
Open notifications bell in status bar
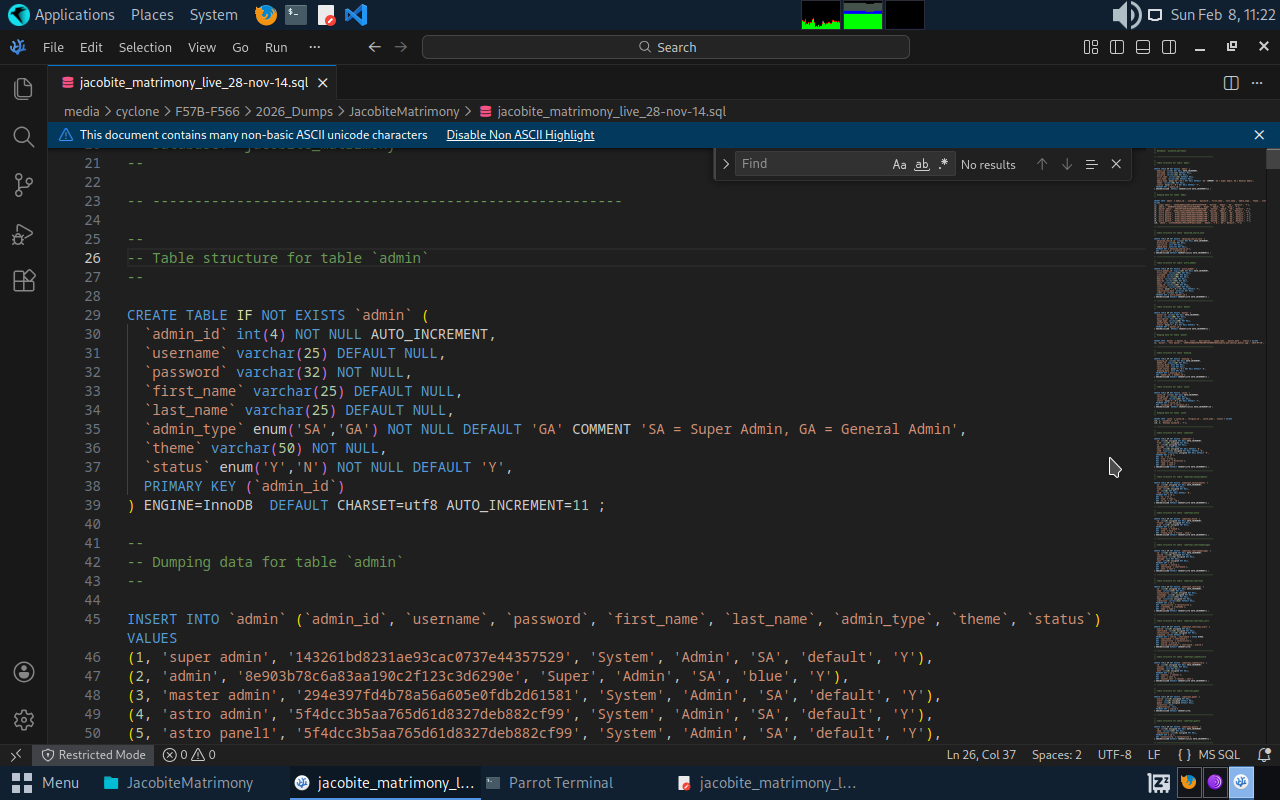click(1262, 755)
